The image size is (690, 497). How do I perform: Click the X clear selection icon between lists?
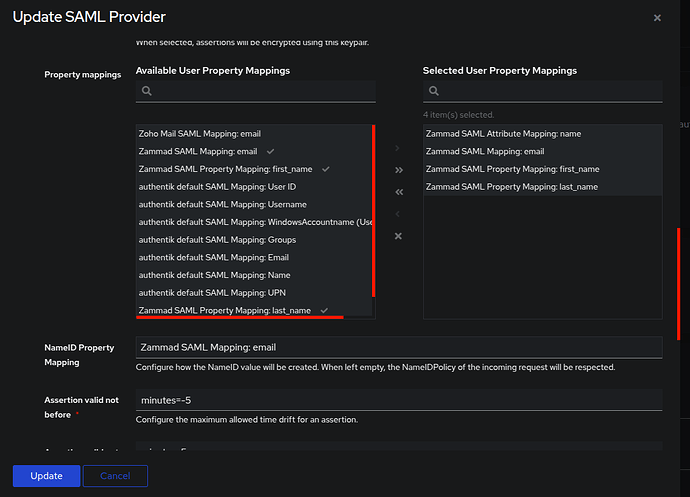pos(398,236)
